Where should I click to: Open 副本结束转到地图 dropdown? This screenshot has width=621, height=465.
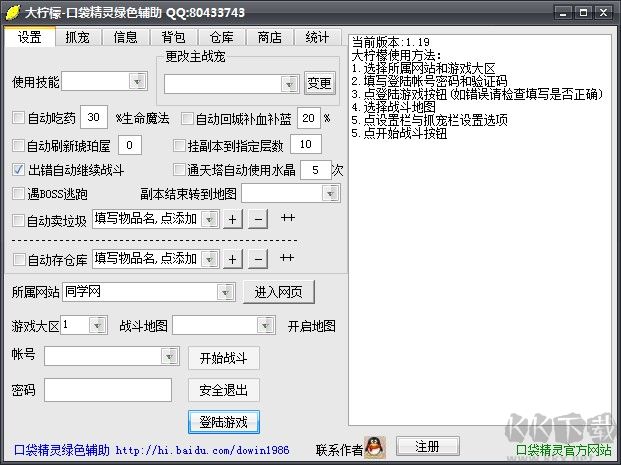[x=330, y=194]
